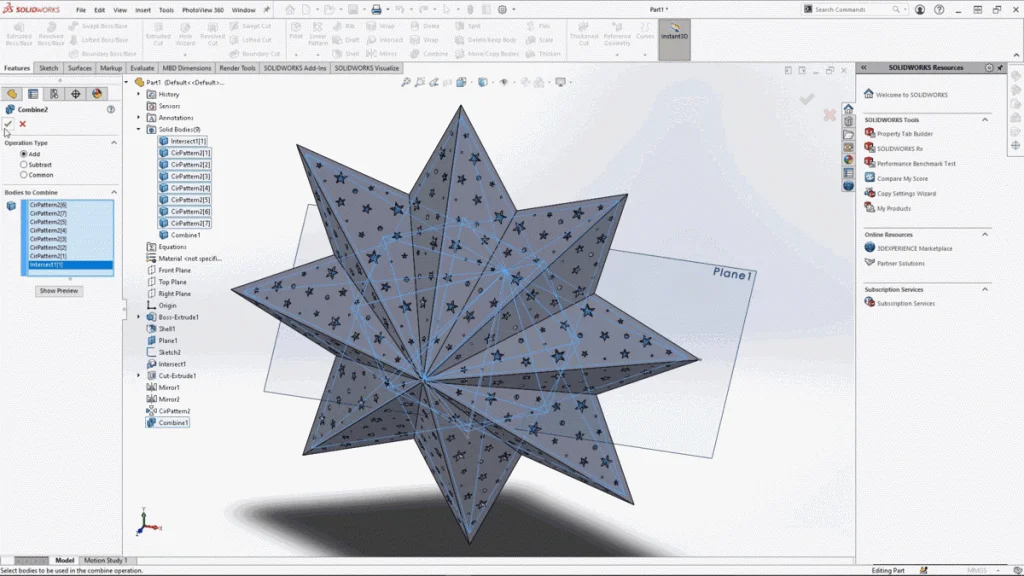Image resolution: width=1024 pixels, height=576 pixels.
Task: Open the SOLIDWORKS Help question mark icon
Action: coord(939,10)
